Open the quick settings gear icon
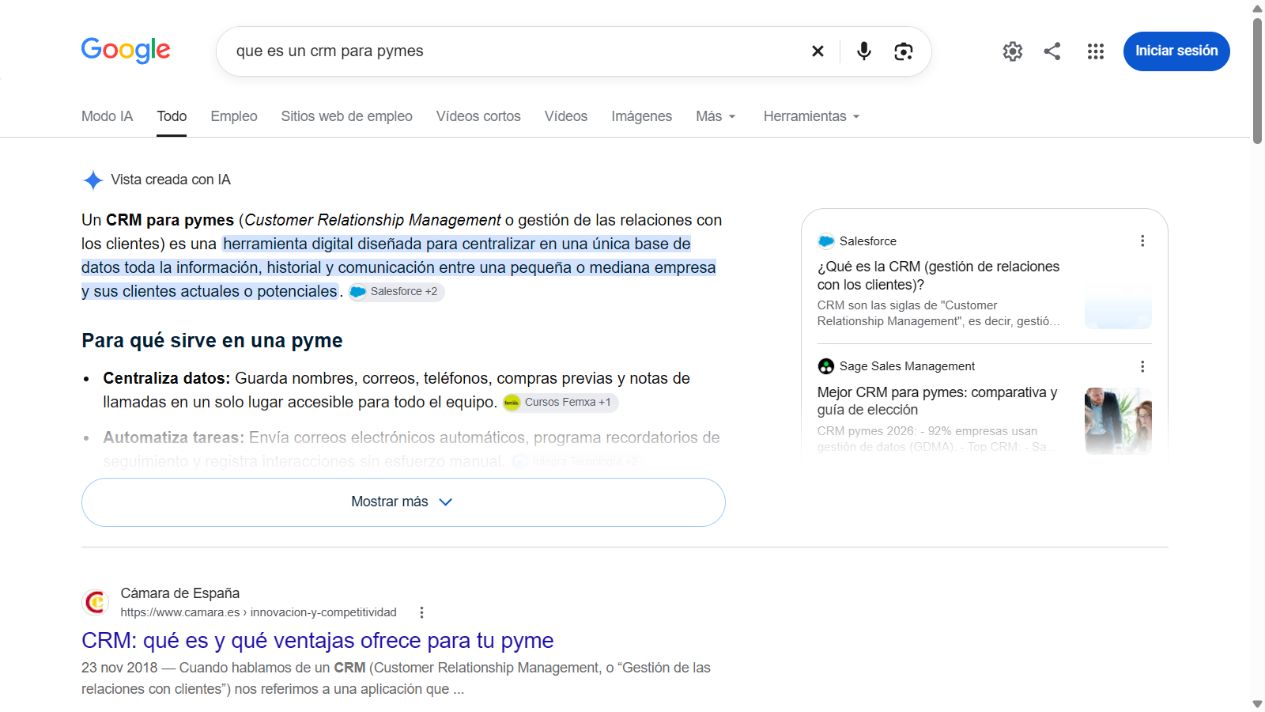 (1012, 51)
